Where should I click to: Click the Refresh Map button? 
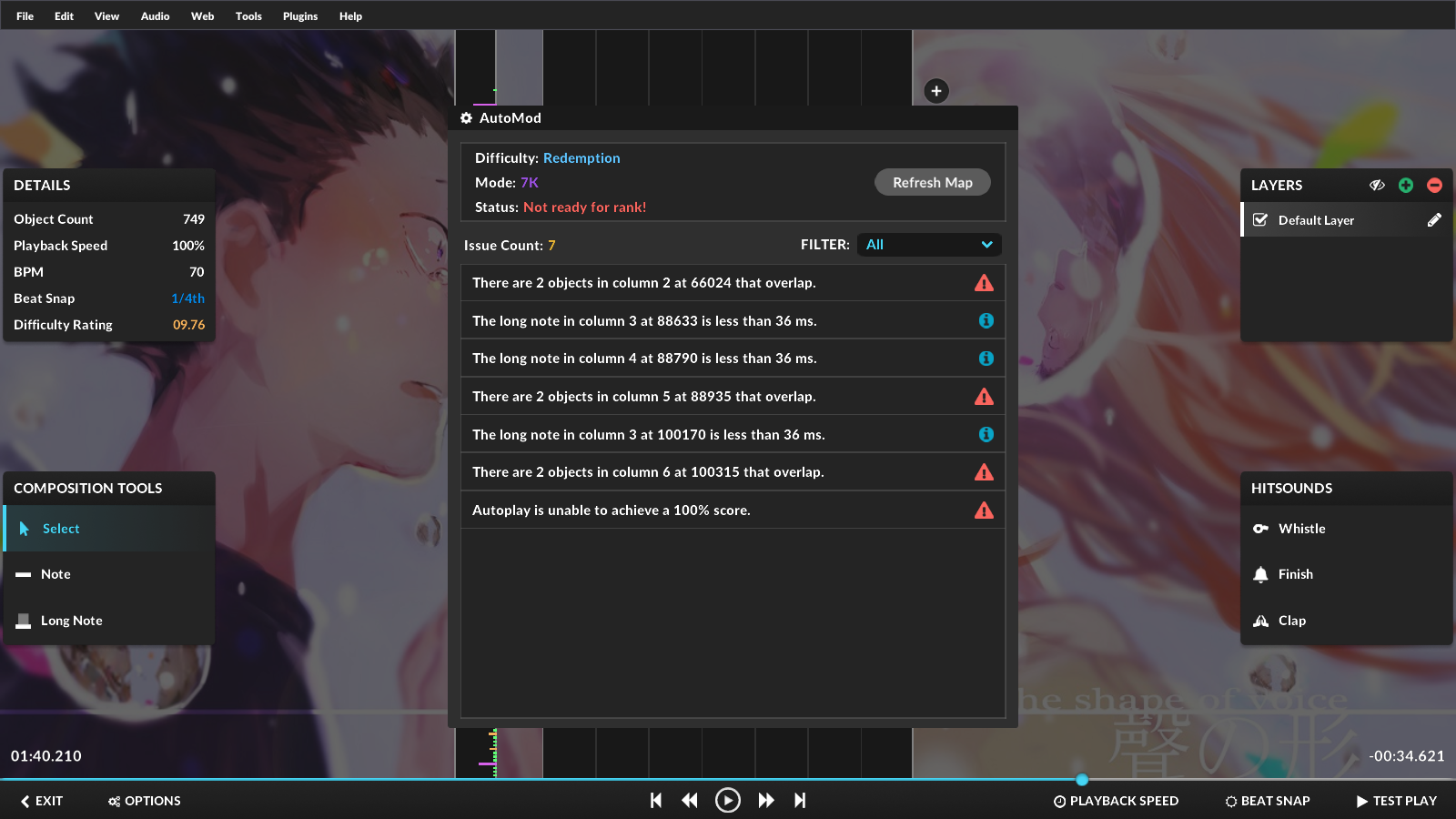click(933, 182)
